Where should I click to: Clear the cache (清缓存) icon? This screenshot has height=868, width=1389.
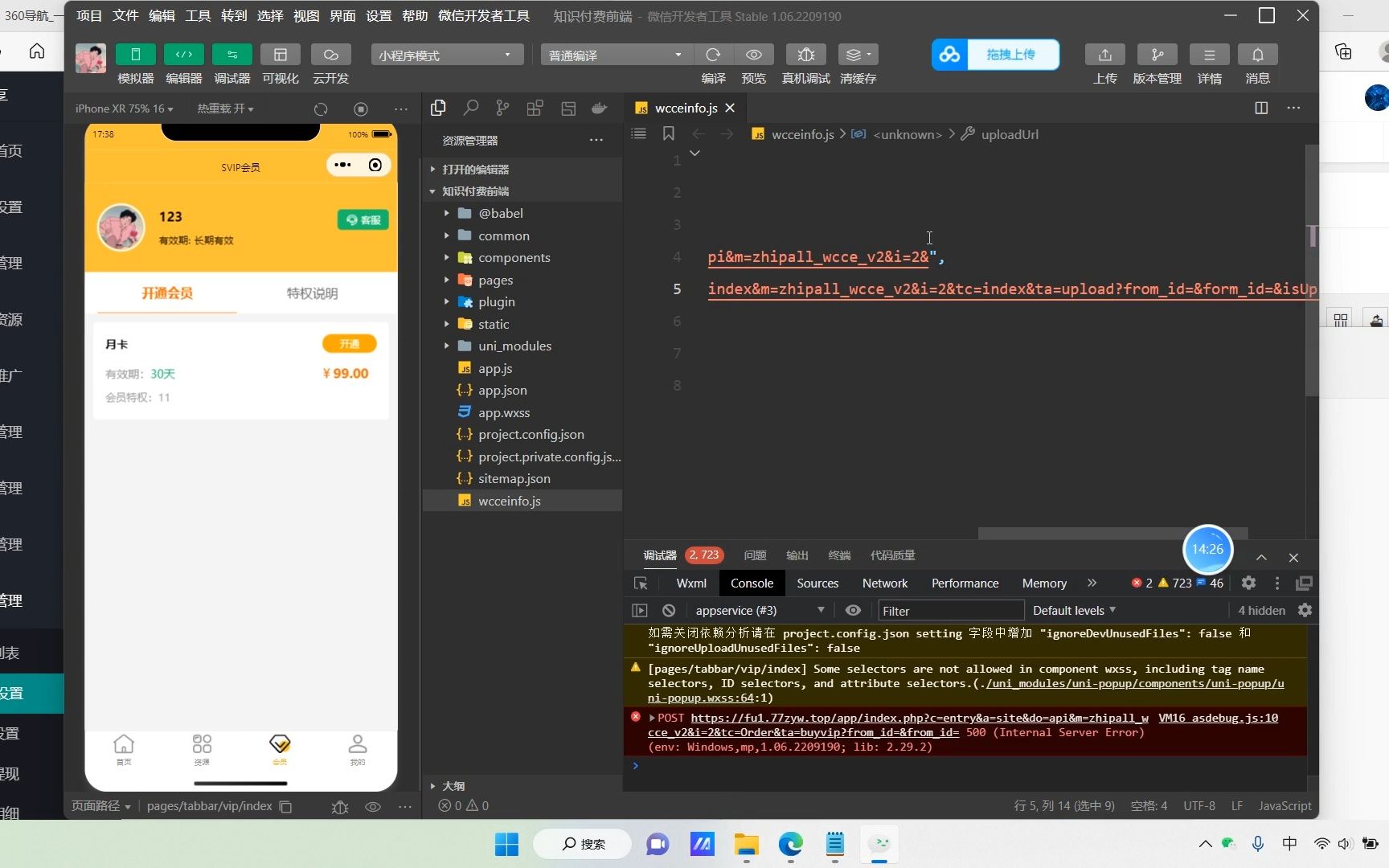tap(858, 55)
